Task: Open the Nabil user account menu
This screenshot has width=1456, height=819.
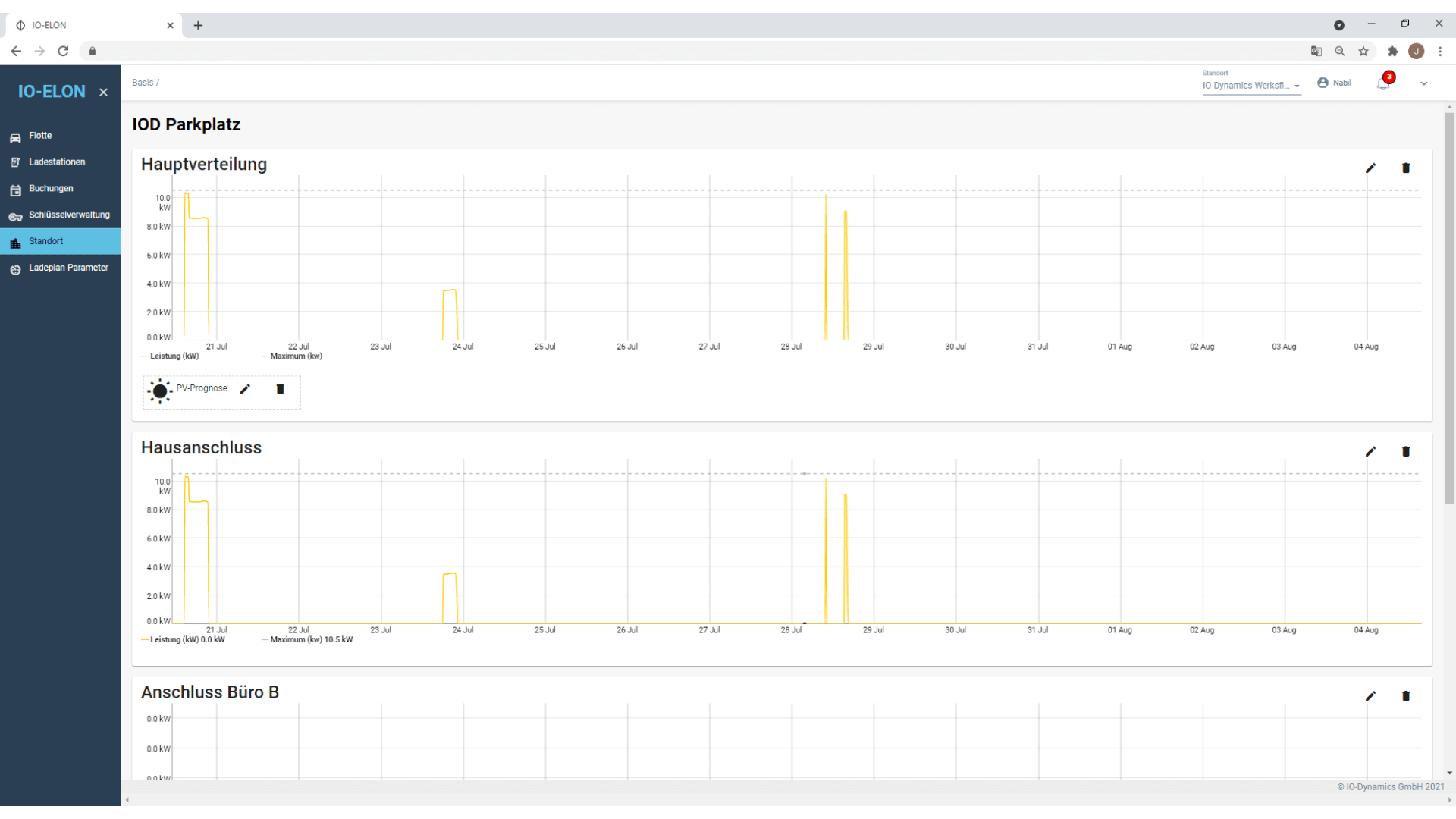Action: [1334, 83]
